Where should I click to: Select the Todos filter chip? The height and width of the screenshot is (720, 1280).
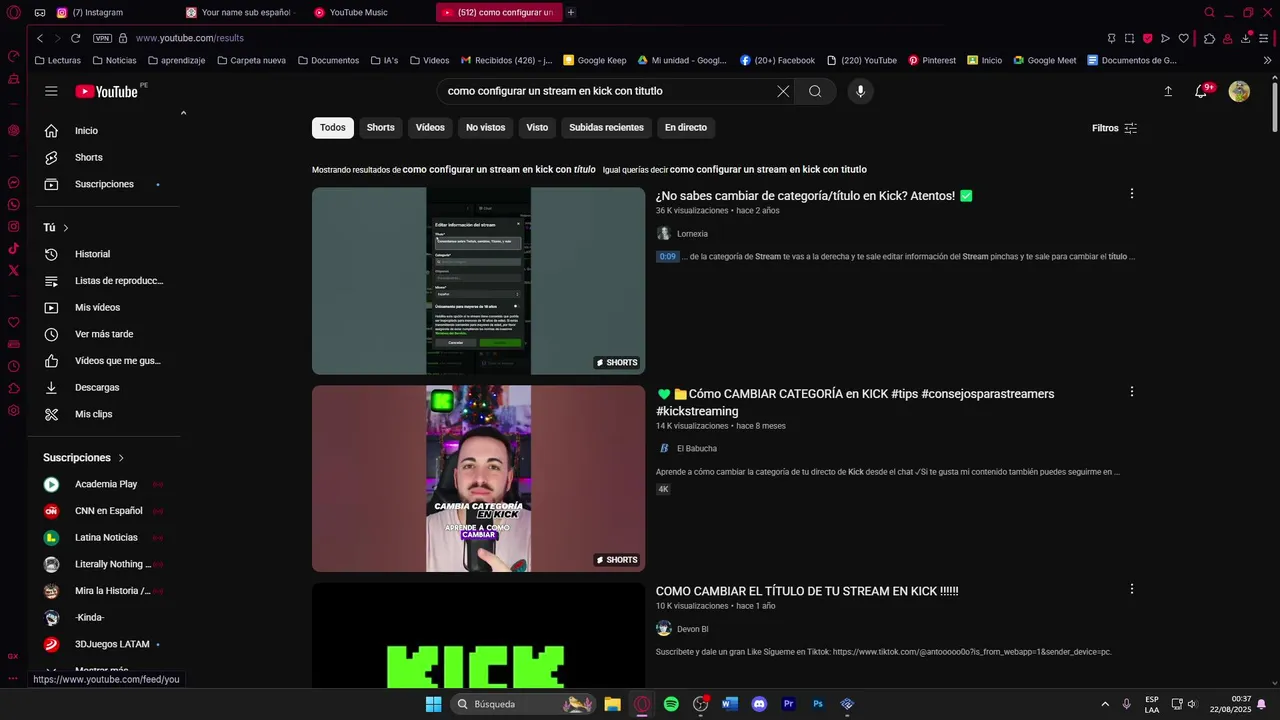[x=333, y=128]
